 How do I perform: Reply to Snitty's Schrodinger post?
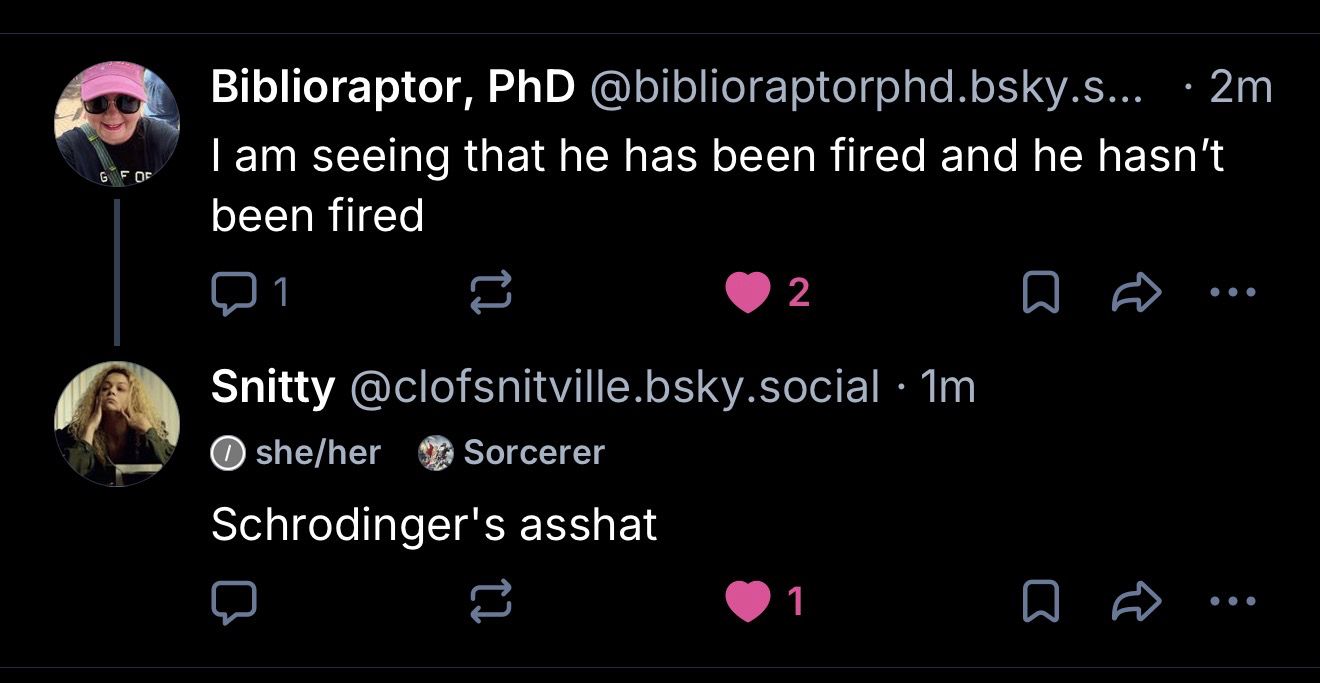tap(234, 601)
